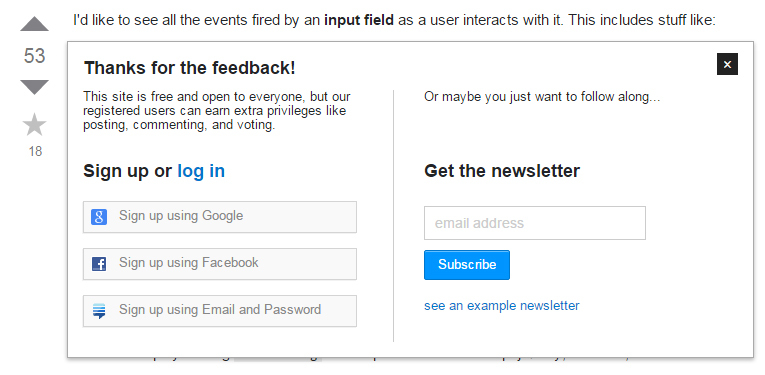The image size is (765, 375).
Task: Downvote the question with the down arrow
Action: point(35,87)
